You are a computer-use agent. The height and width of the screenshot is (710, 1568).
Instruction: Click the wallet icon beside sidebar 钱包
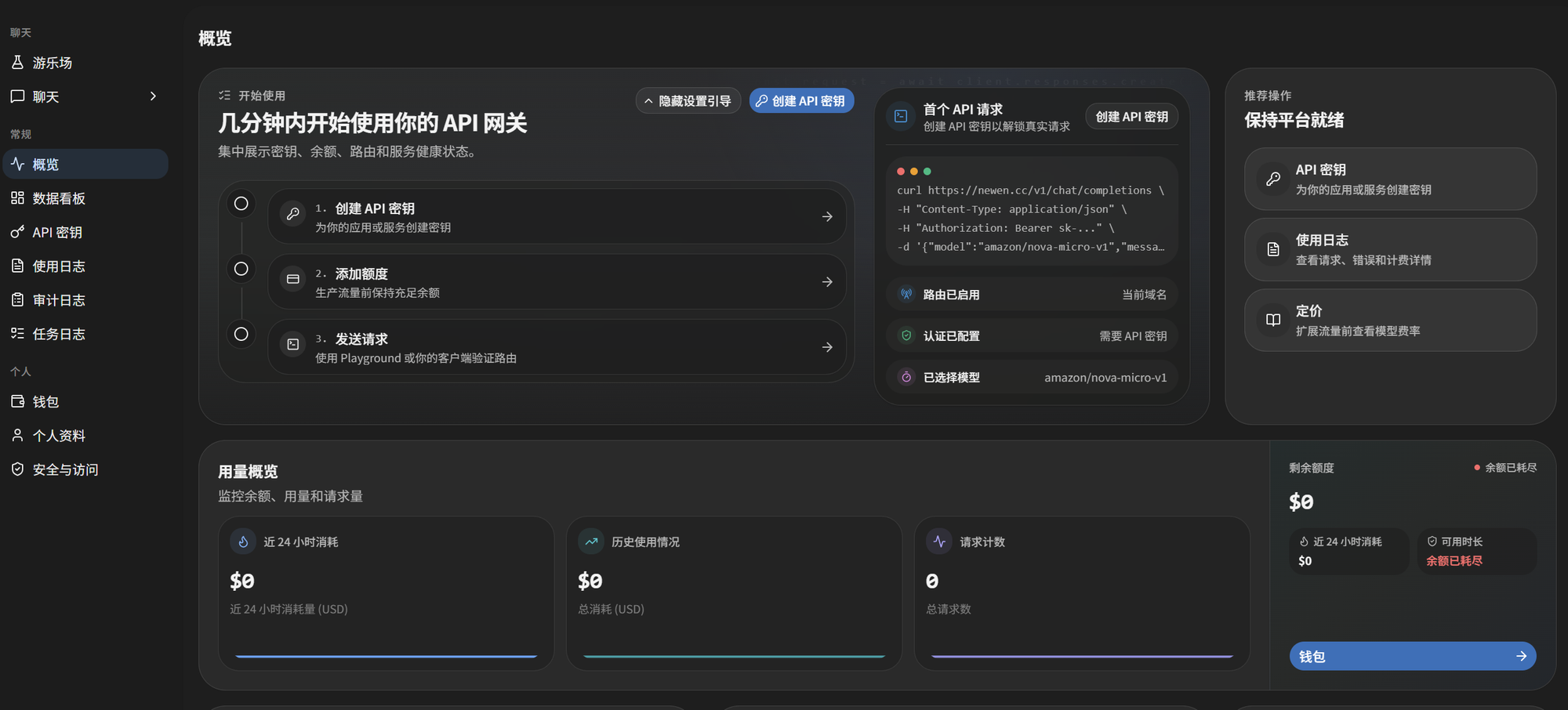point(17,401)
